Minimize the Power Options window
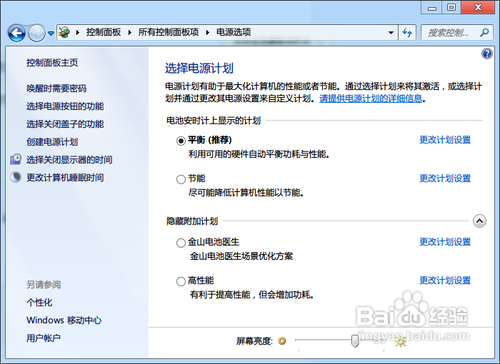The height and width of the screenshot is (364, 500). coord(432,7)
